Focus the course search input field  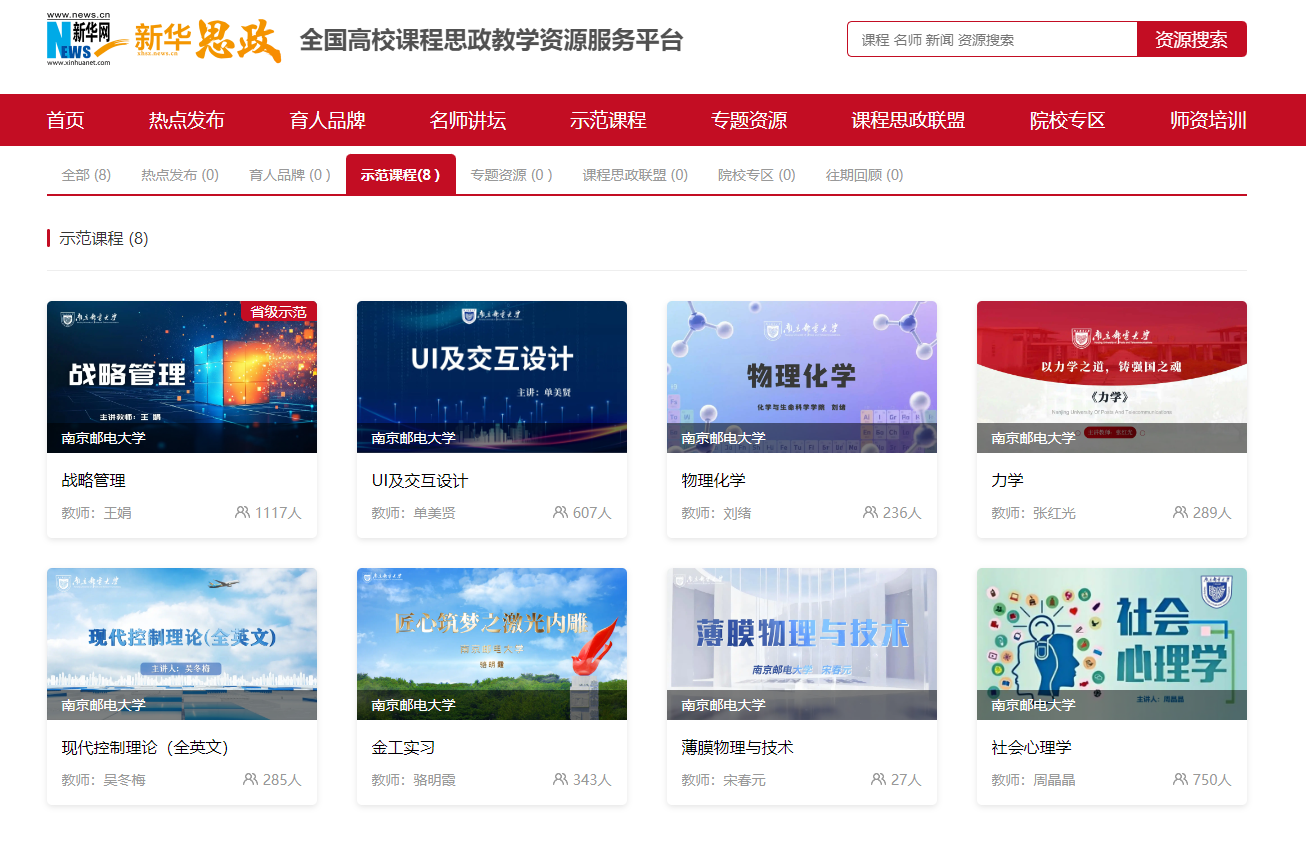(992, 40)
